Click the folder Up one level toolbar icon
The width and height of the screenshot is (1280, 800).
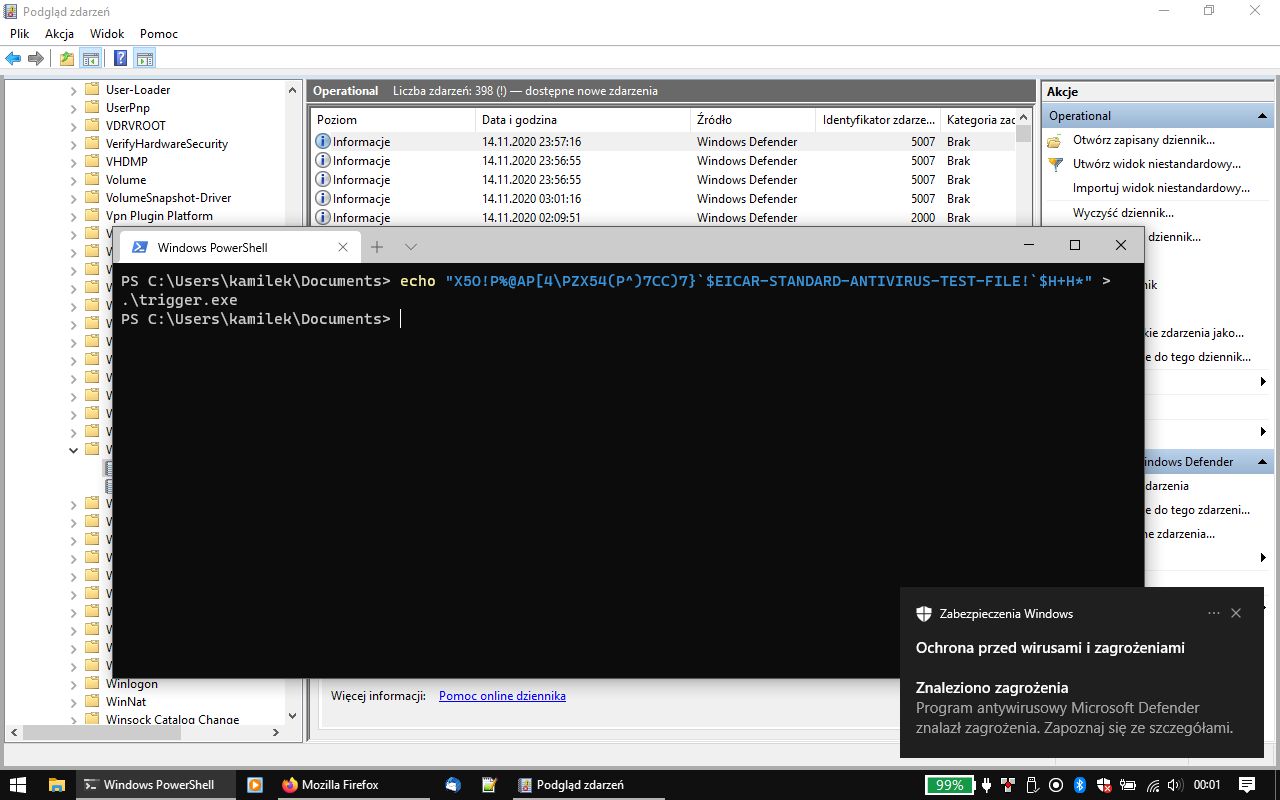click(x=66, y=58)
